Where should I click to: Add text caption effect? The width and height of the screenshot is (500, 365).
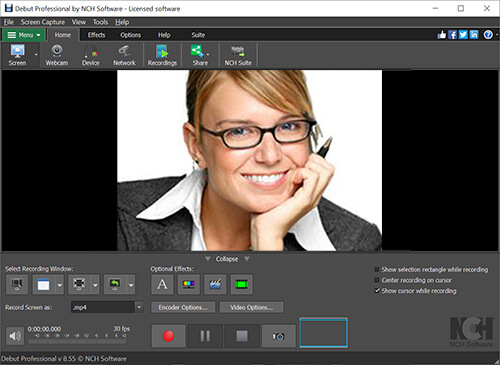tap(162, 284)
